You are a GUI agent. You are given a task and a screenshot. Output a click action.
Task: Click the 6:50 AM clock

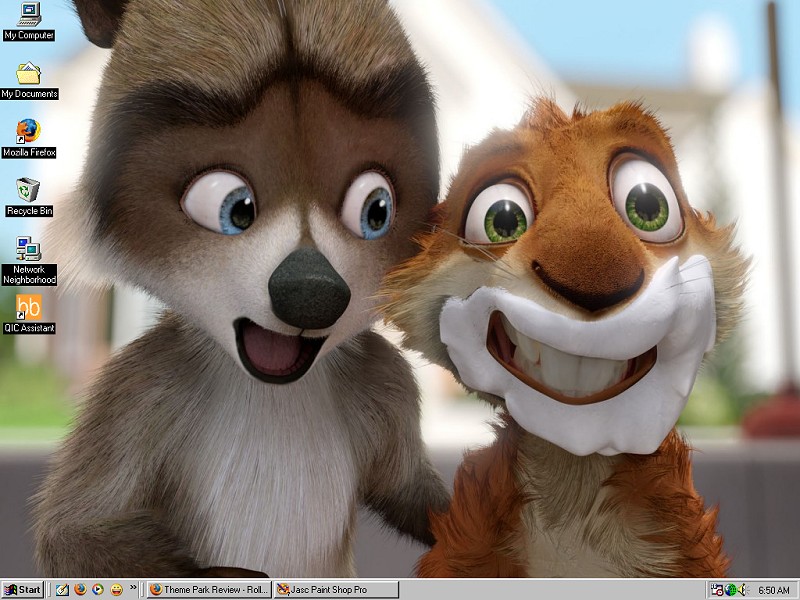pyautogui.click(x=773, y=590)
